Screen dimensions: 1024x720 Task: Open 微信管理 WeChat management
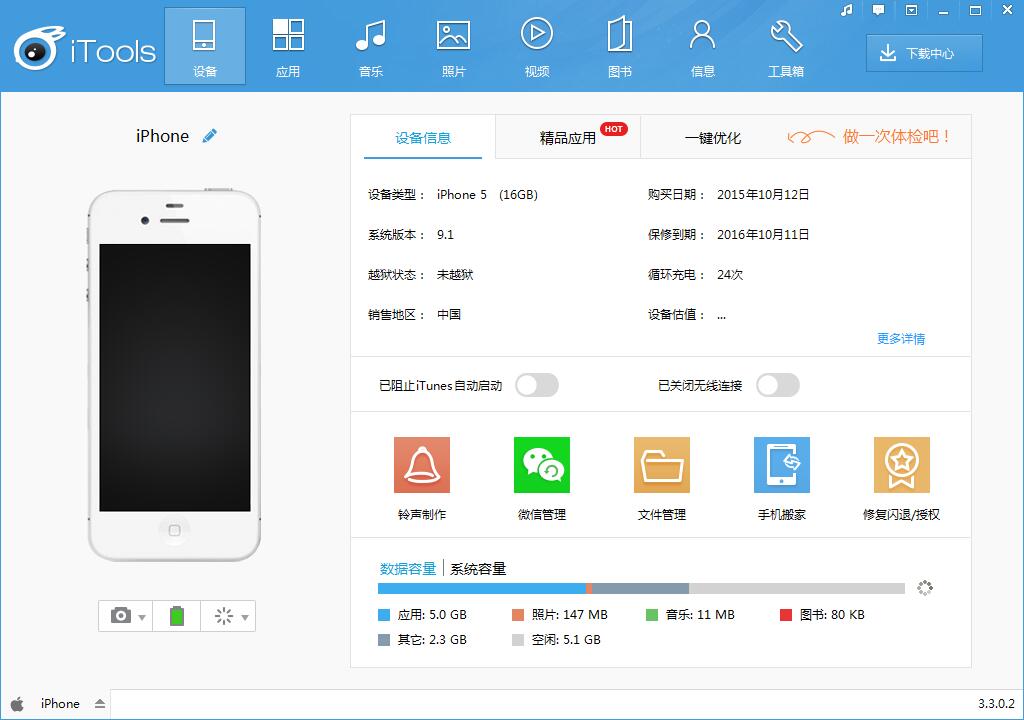(x=541, y=466)
